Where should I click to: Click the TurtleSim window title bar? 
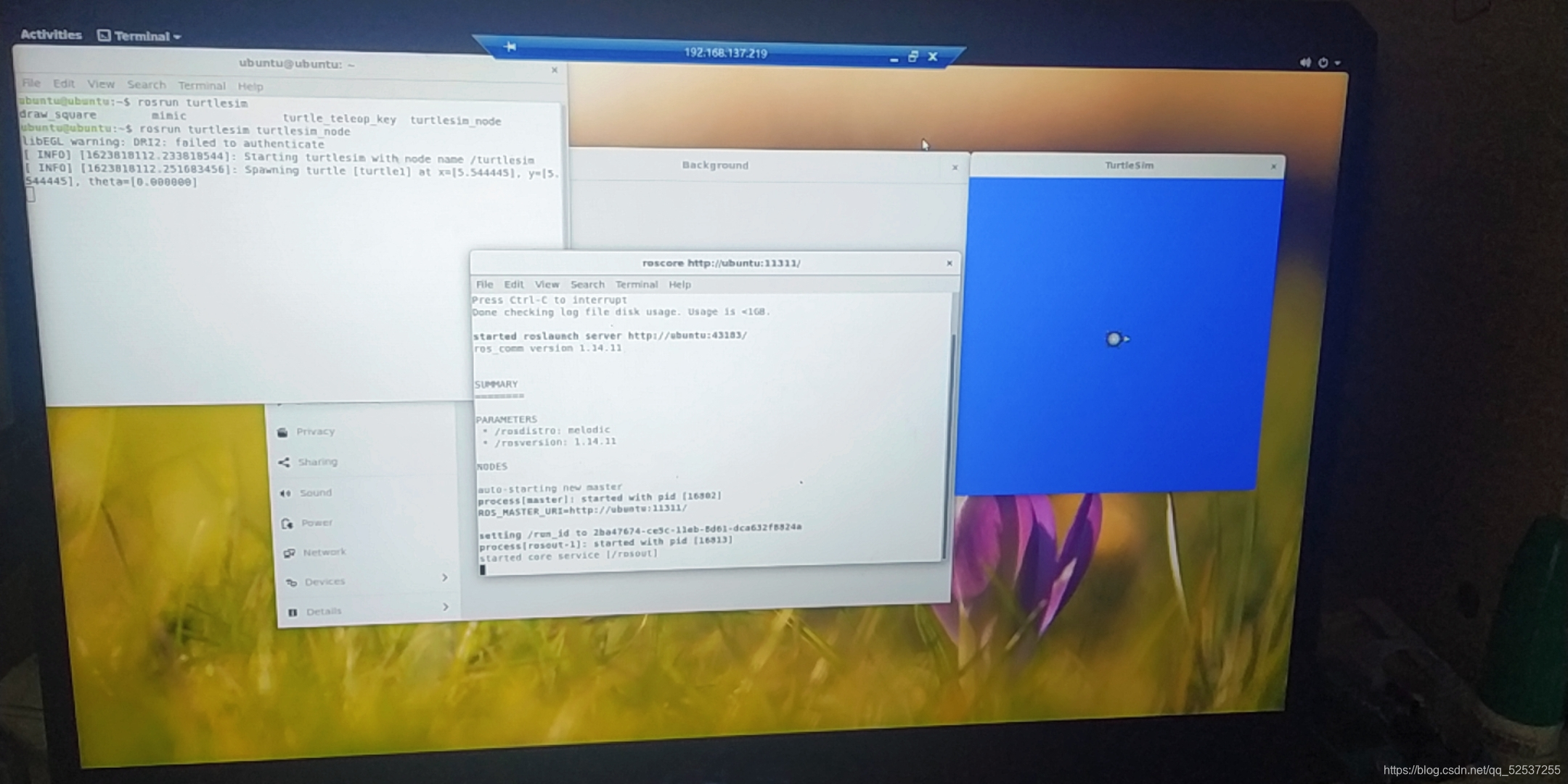coord(1127,166)
